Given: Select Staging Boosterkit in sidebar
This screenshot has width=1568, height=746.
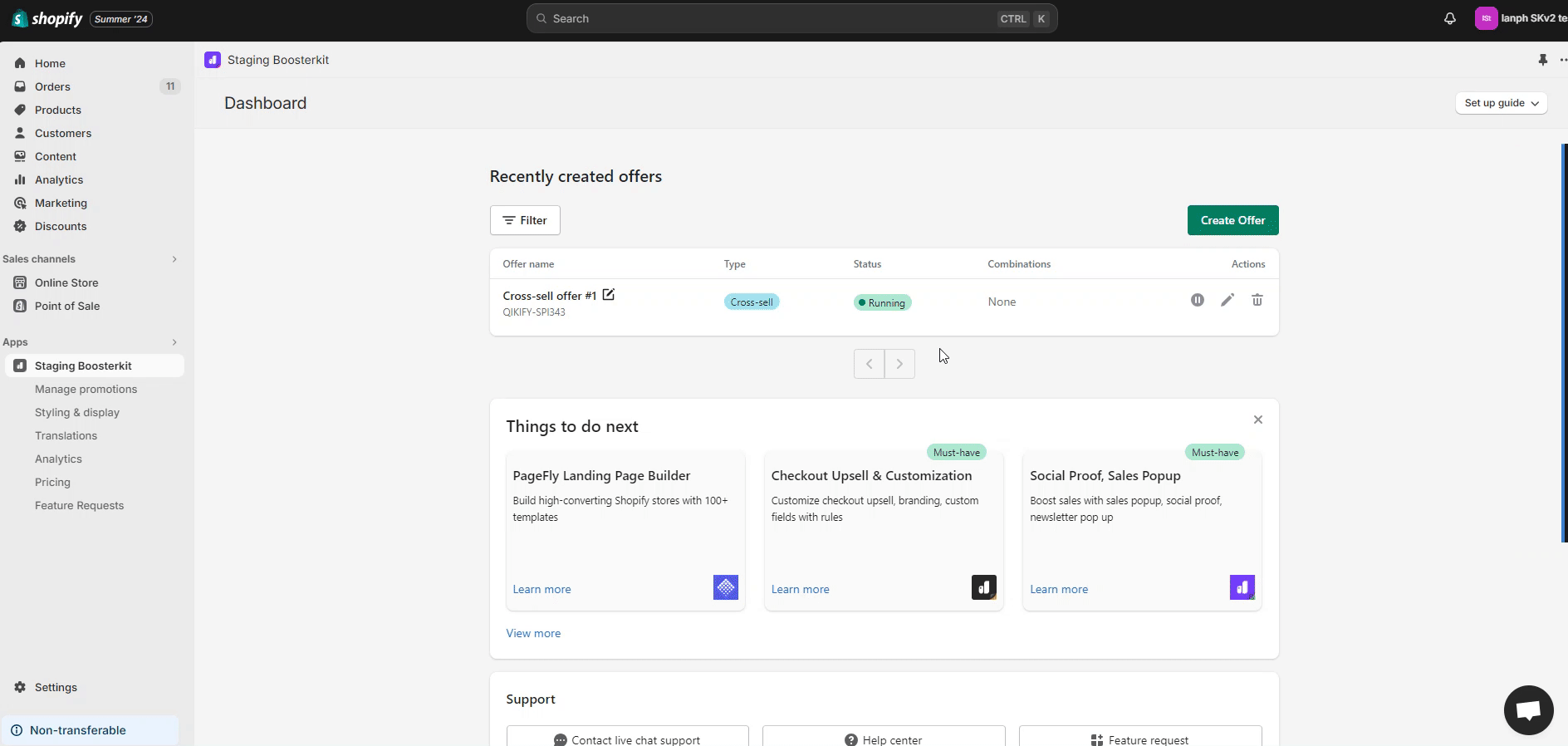Looking at the screenshot, I should pyautogui.click(x=95, y=366).
